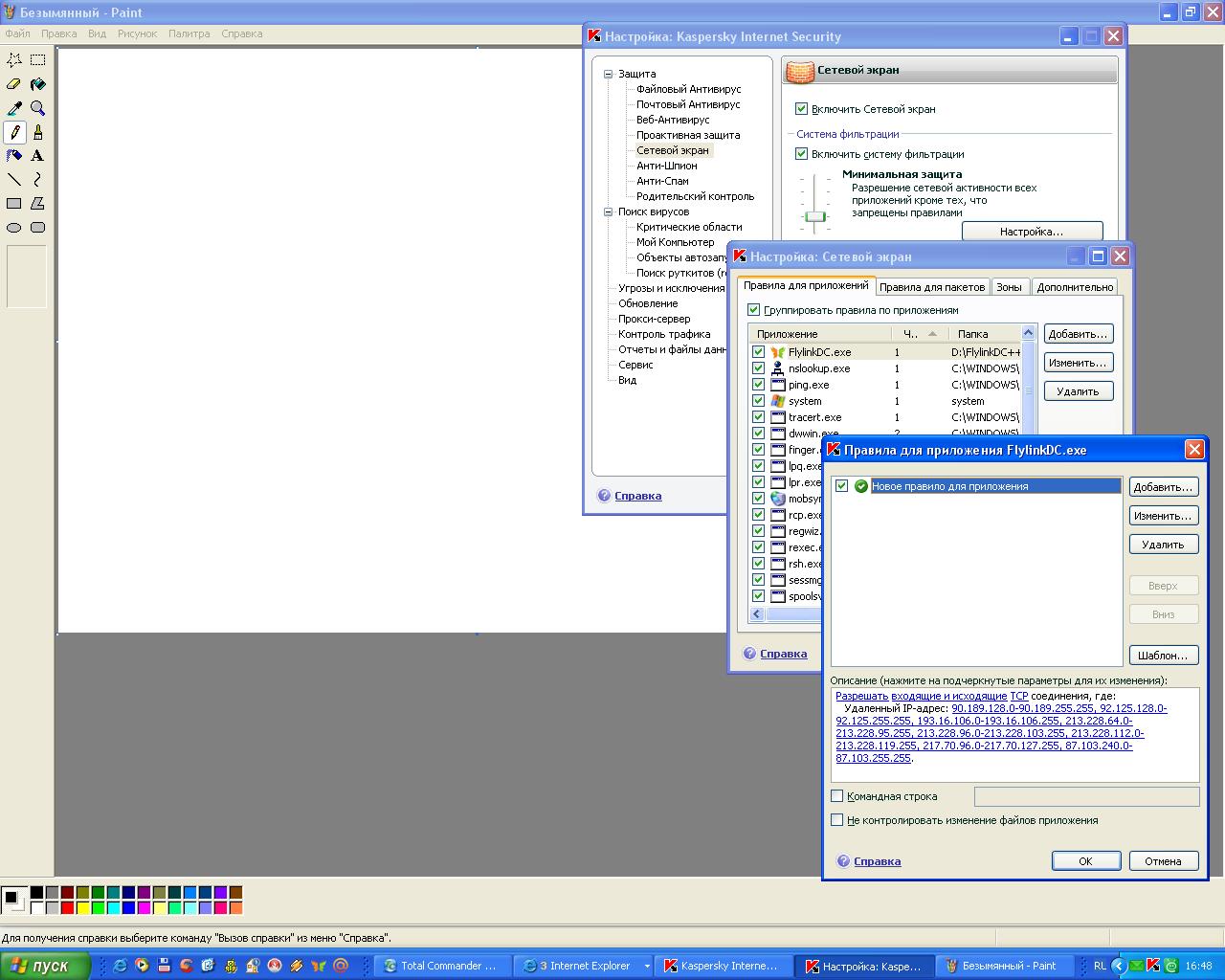Pick the Eraser tool in Paint
1225x980 pixels.
click(x=14, y=84)
